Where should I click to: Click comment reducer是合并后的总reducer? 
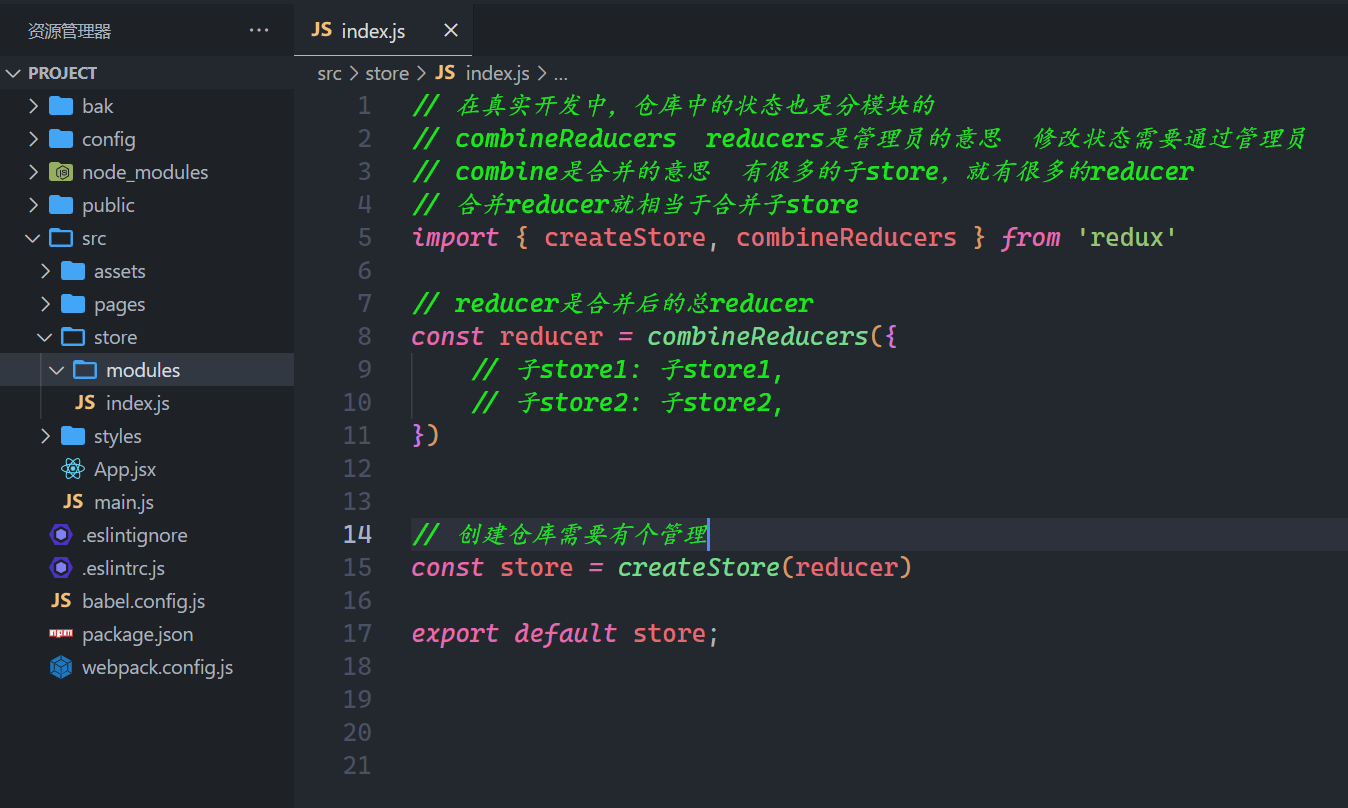(x=612, y=303)
